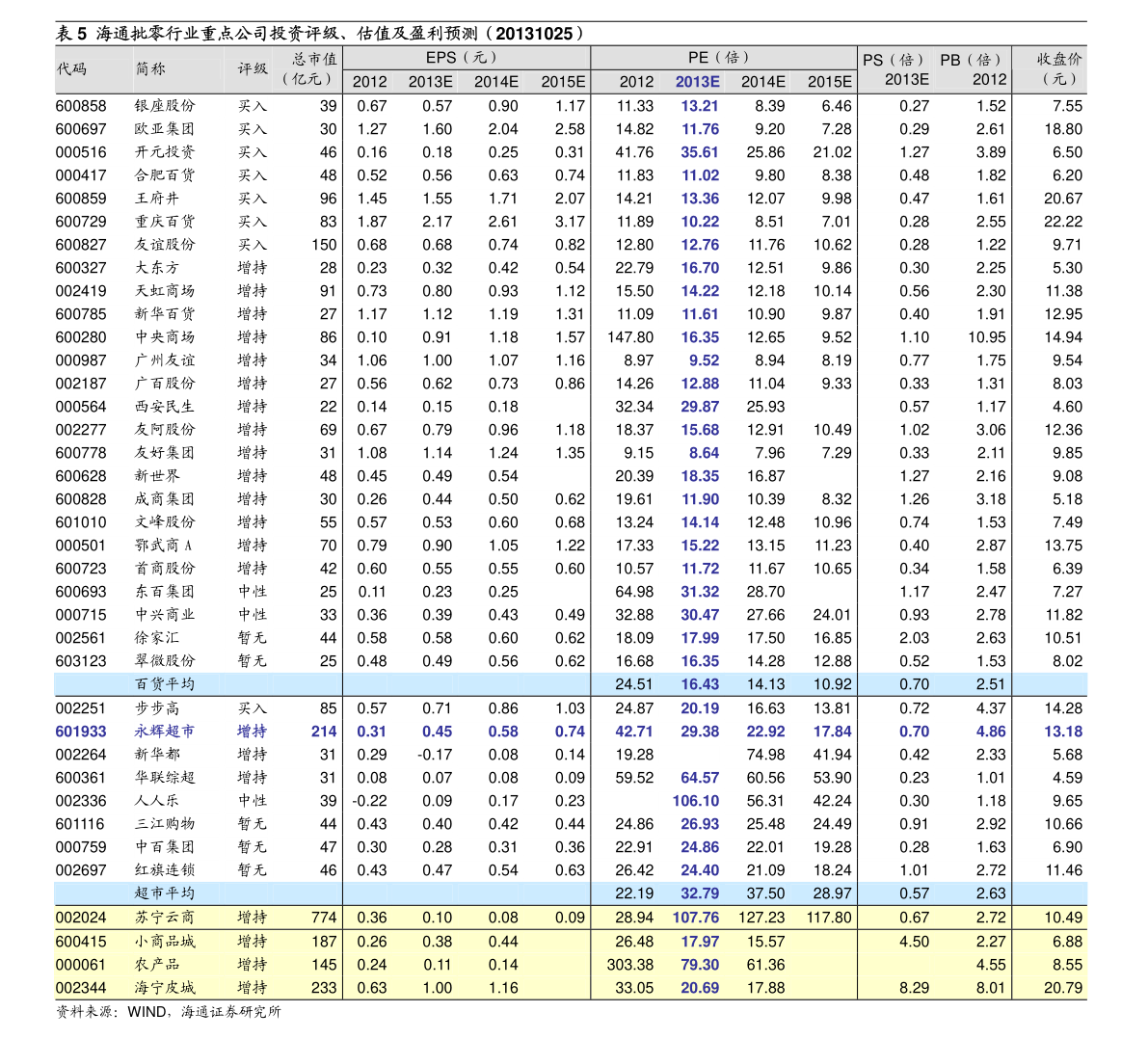1148x1039 pixels.
Task: Select stock code 600827
Action: point(81,245)
